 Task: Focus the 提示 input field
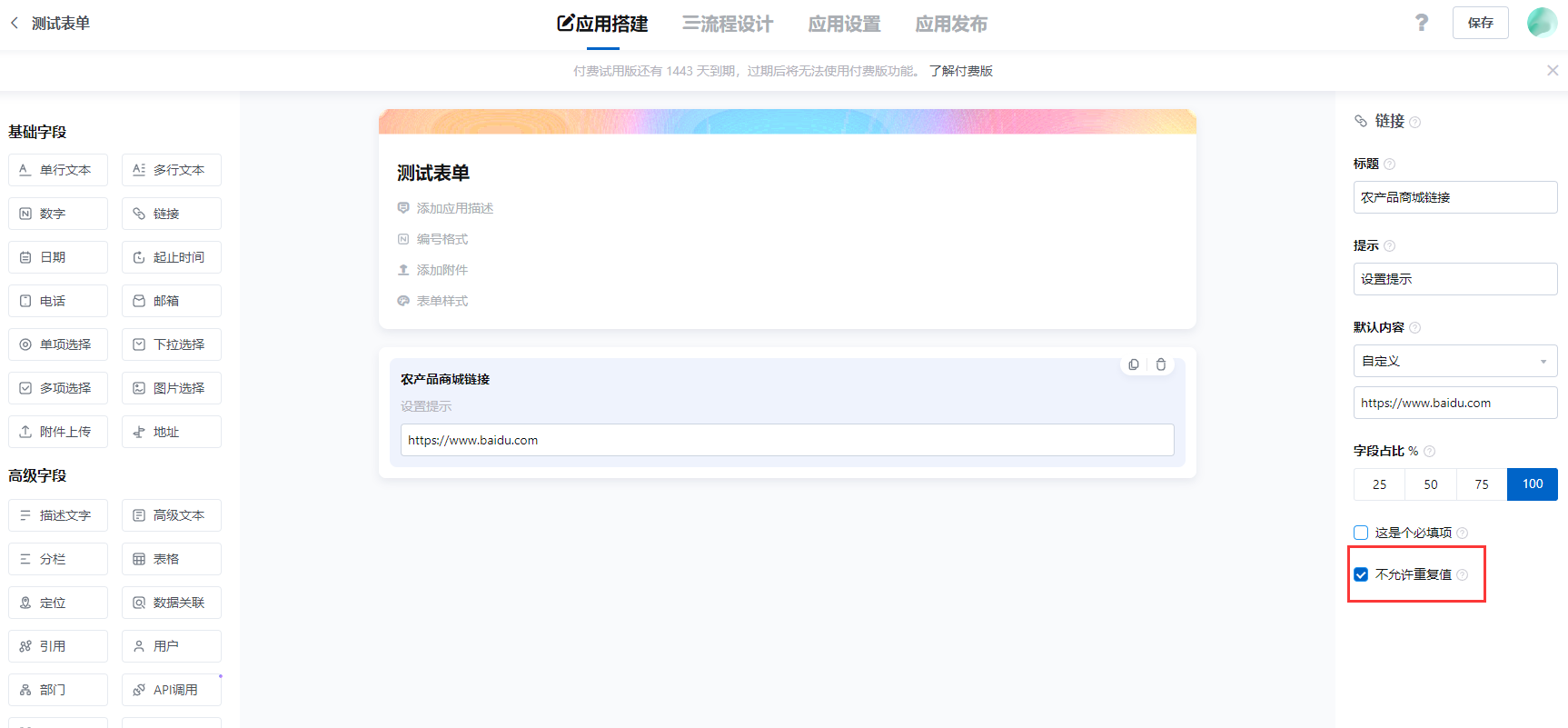click(x=1455, y=279)
